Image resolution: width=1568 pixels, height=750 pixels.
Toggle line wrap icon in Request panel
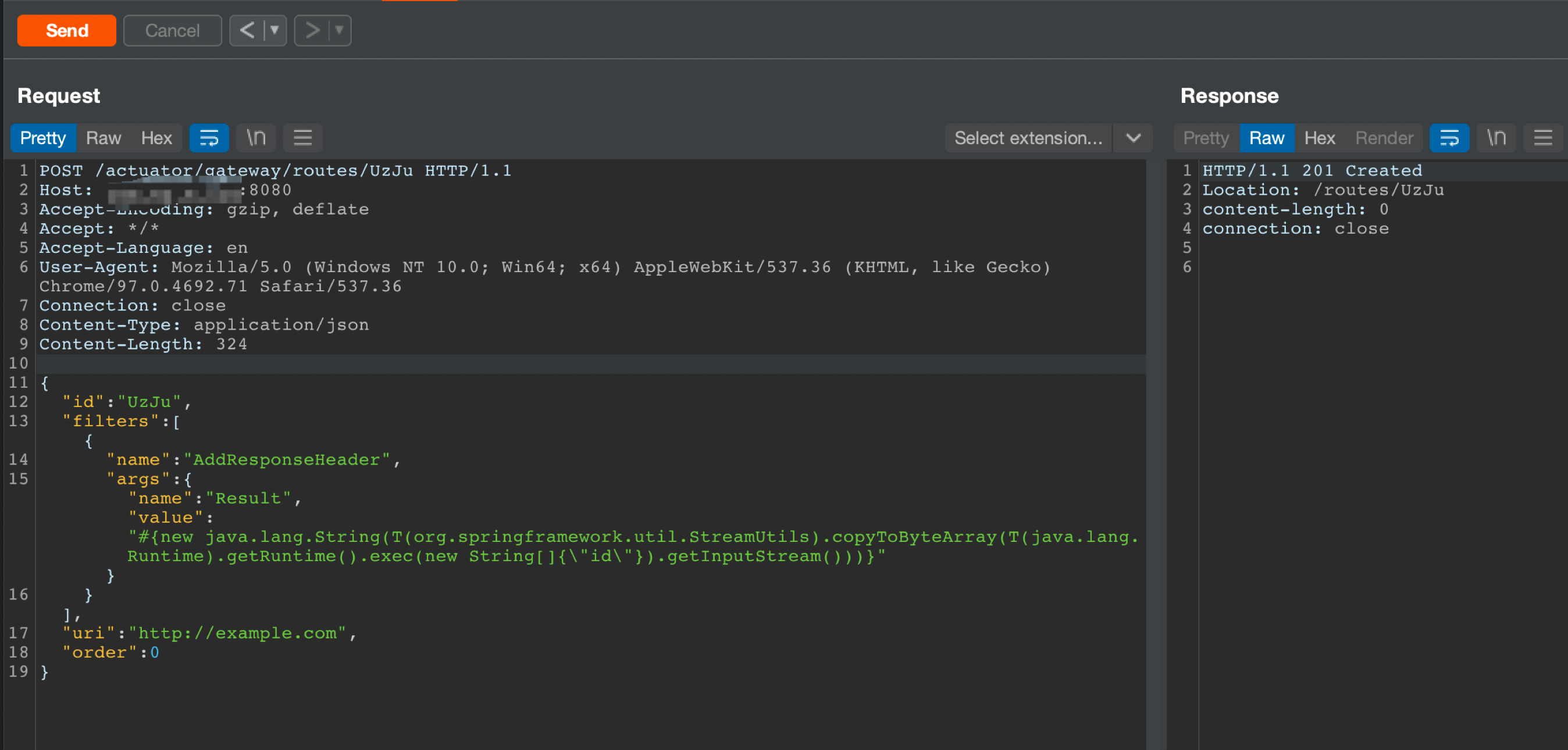(x=209, y=138)
